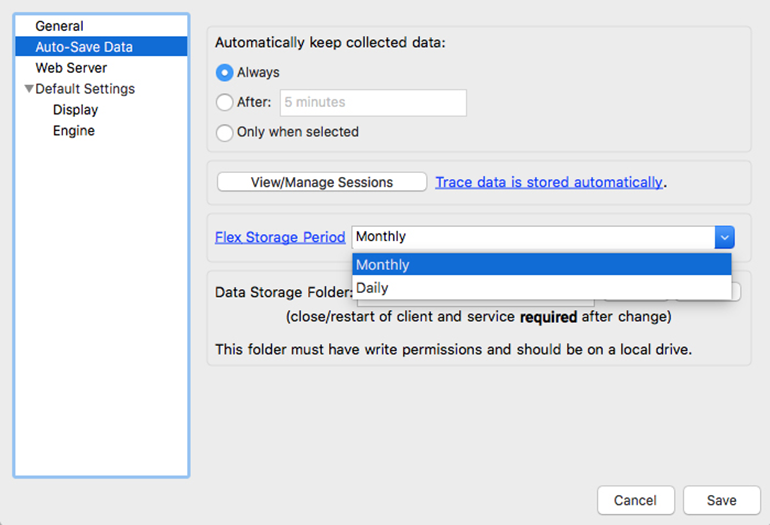Collapse the Default Settings tree triangle

(29, 89)
